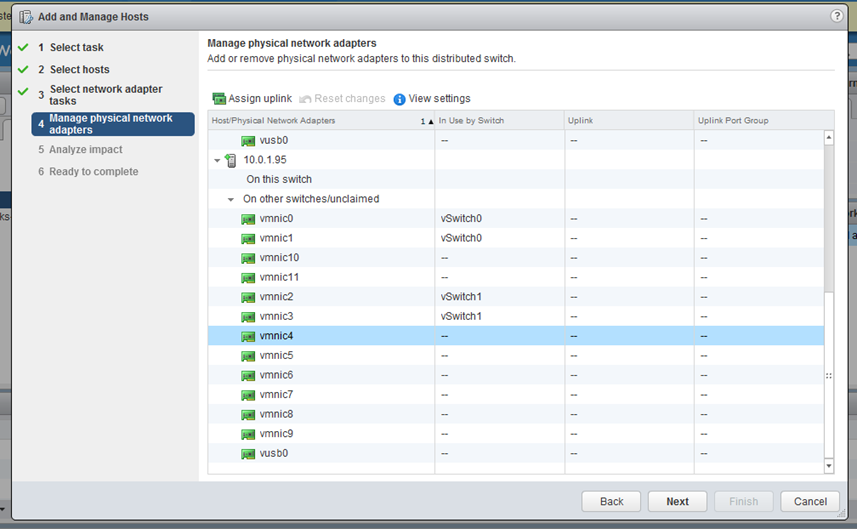Click the scrollbar down arrow
This screenshot has width=857, height=529.
(829, 466)
